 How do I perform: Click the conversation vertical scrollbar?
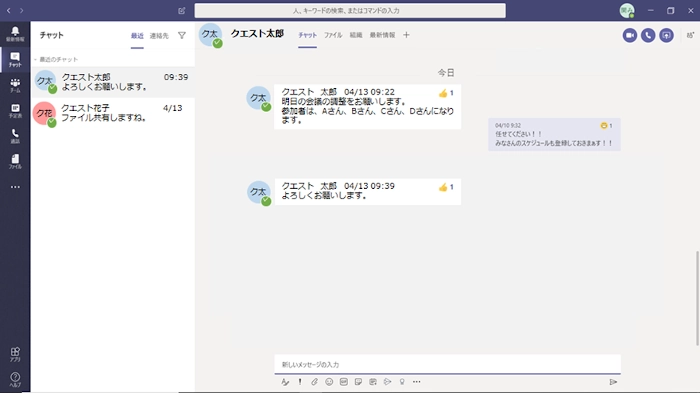click(x=697, y=298)
